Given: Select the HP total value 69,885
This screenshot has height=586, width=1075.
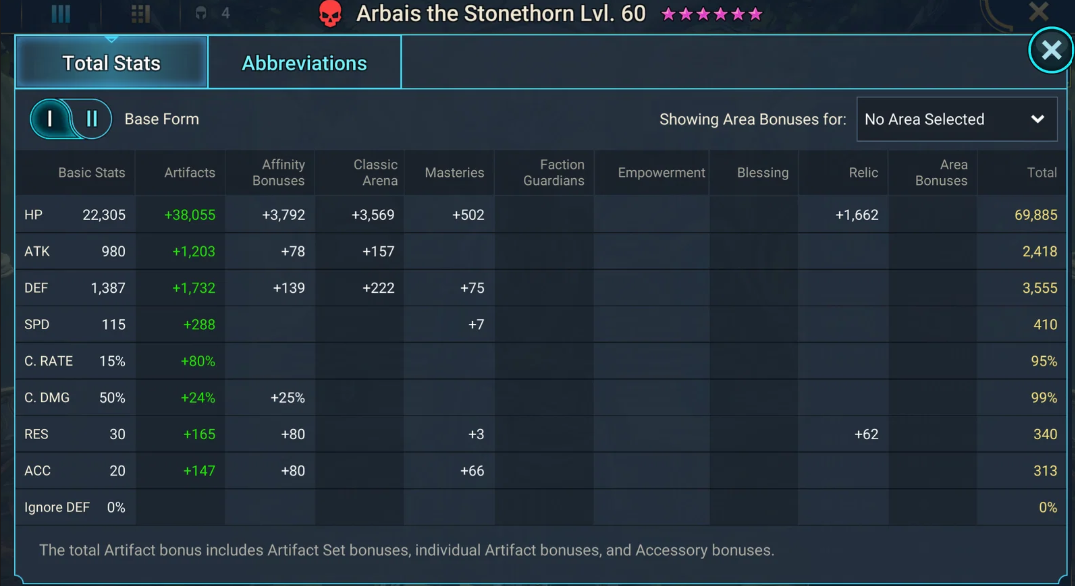Looking at the screenshot, I should coord(1035,215).
